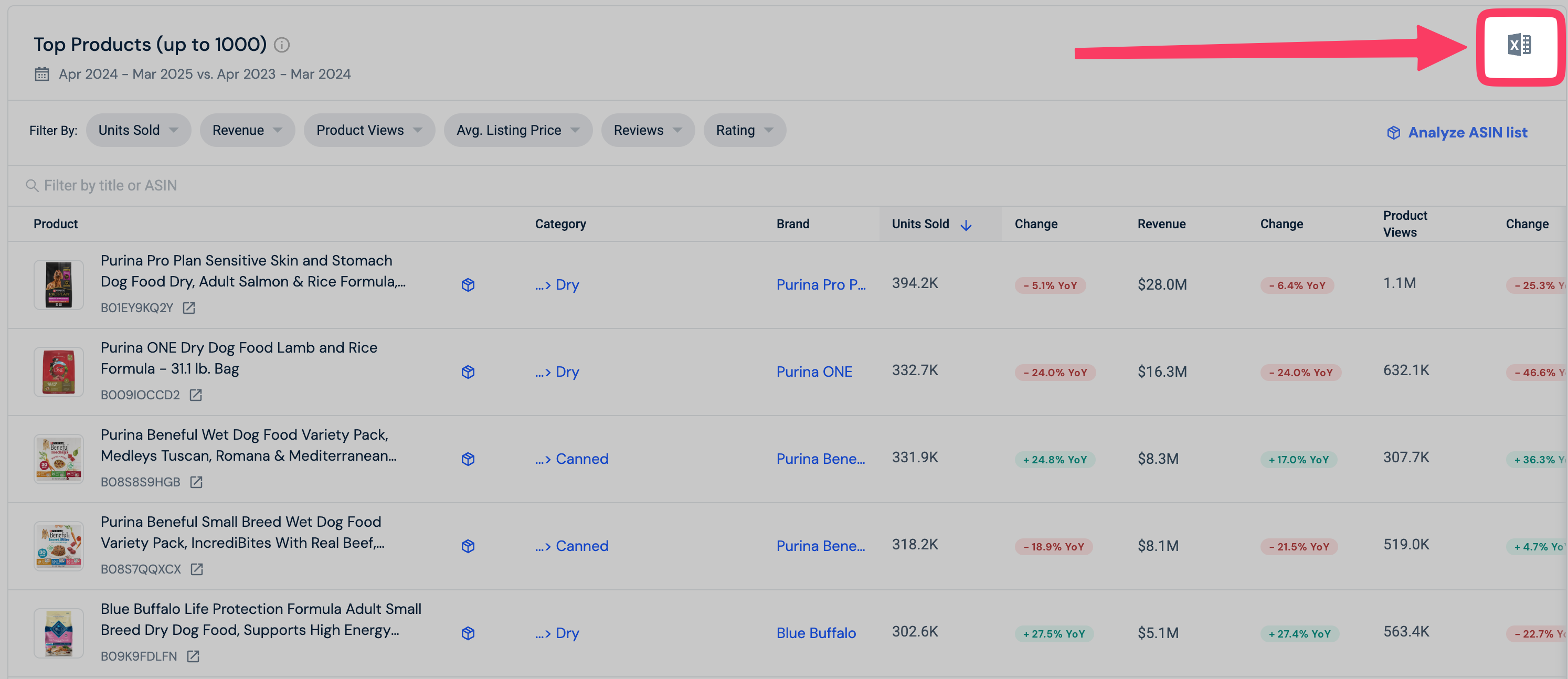Click the +24.8% YoY change badge
Image resolution: width=1568 pixels, height=679 pixels.
1055,459
